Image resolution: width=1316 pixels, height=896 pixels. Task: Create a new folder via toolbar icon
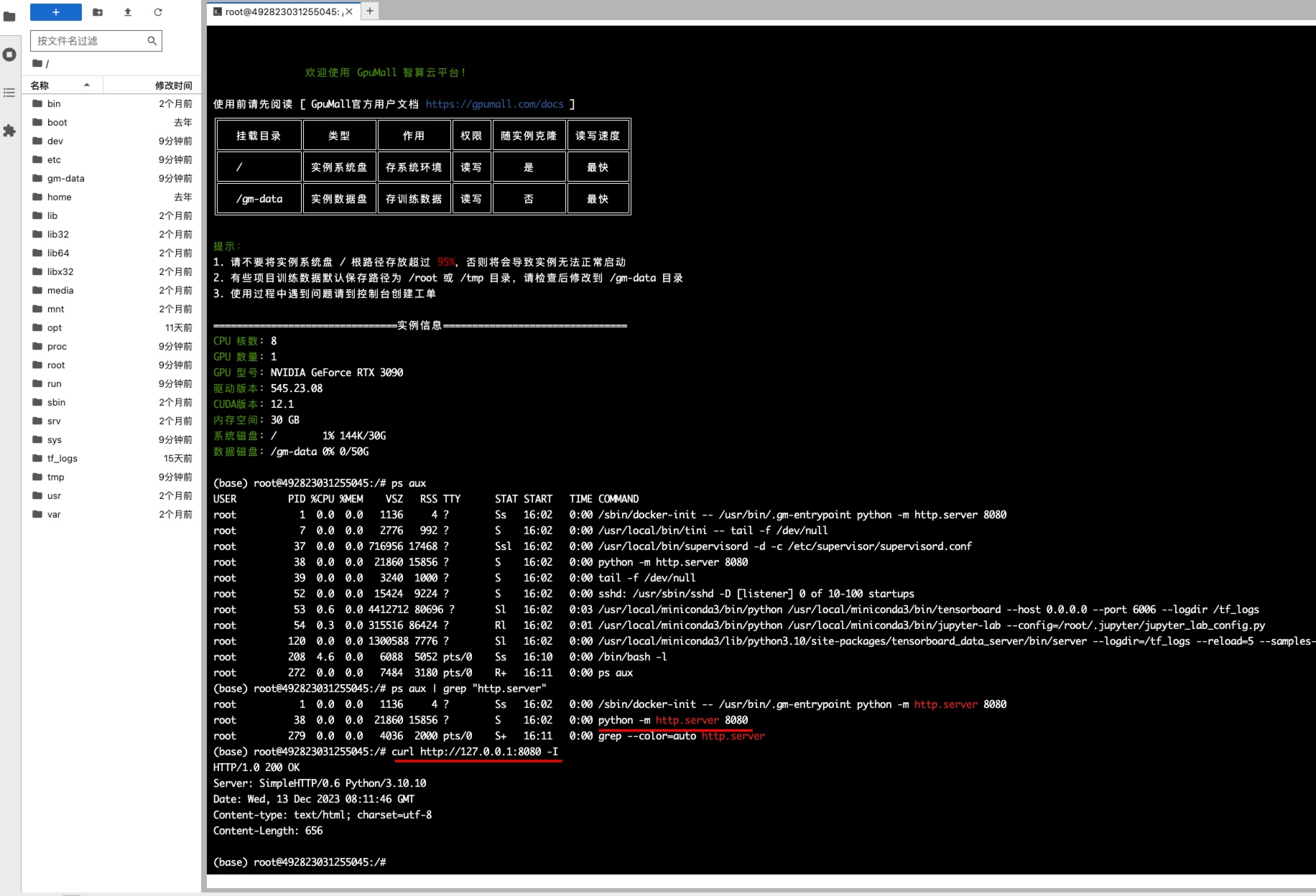point(98,12)
